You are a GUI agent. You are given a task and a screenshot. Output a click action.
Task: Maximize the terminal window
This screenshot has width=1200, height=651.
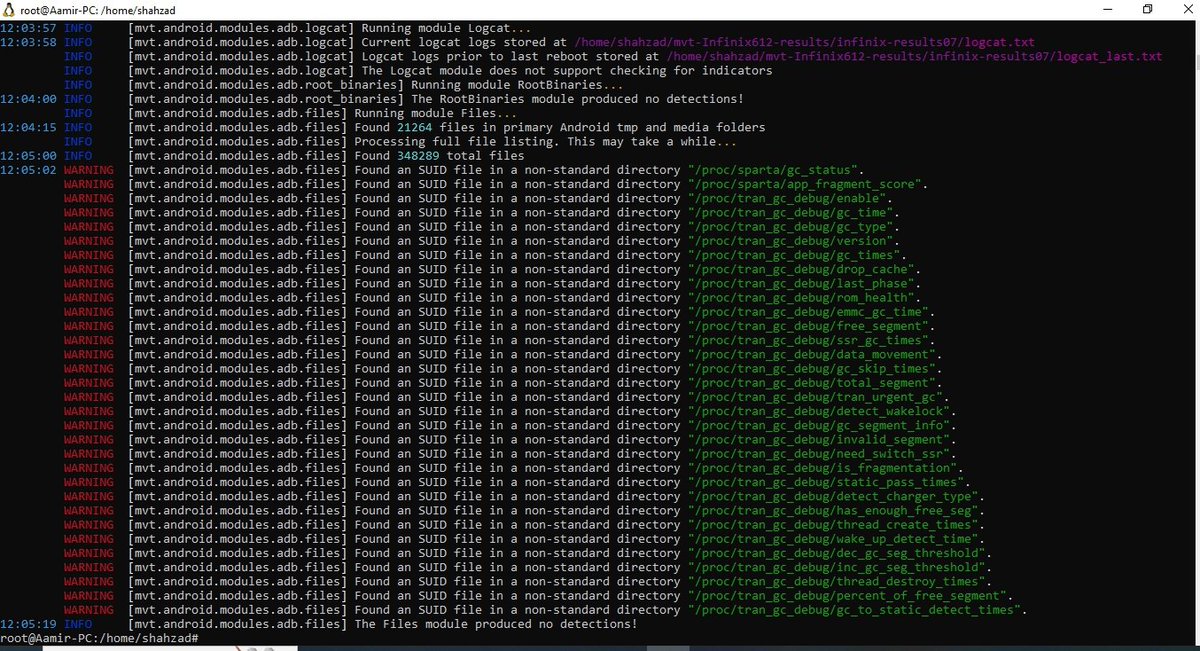pos(1147,9)
